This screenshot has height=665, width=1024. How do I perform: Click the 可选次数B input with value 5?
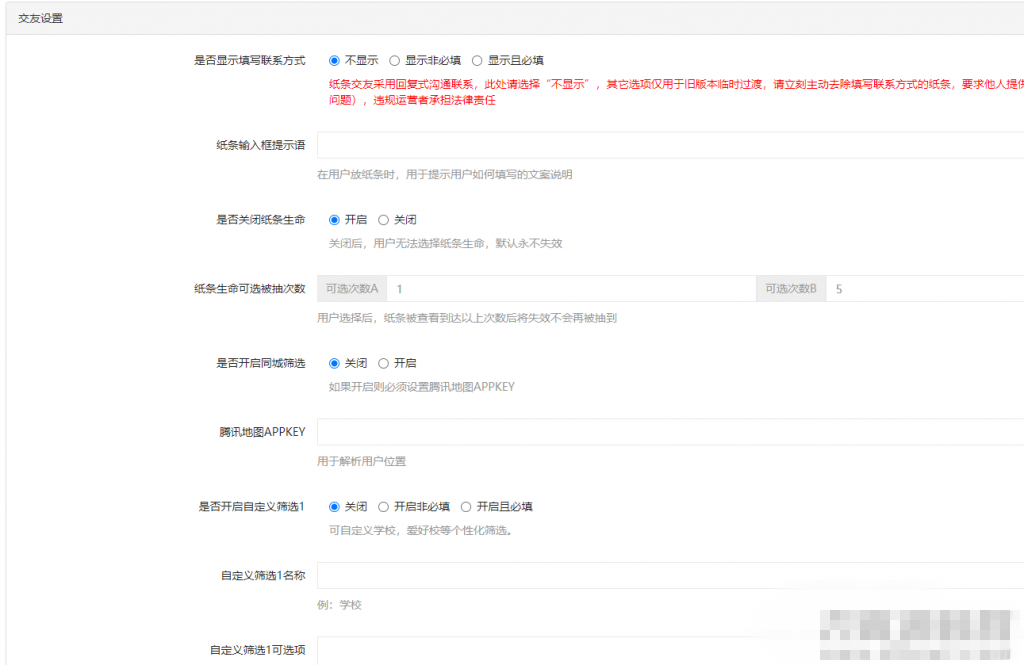point(925,289)
